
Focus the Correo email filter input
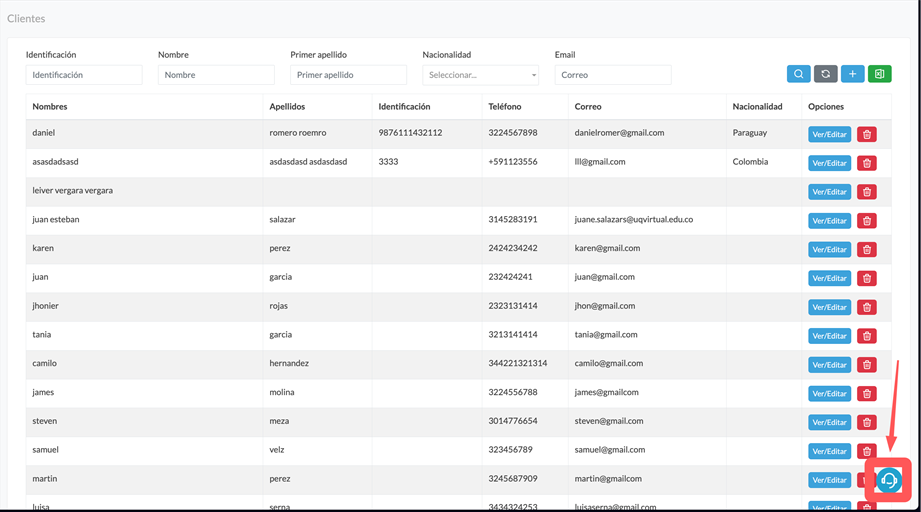click(613, 75)
